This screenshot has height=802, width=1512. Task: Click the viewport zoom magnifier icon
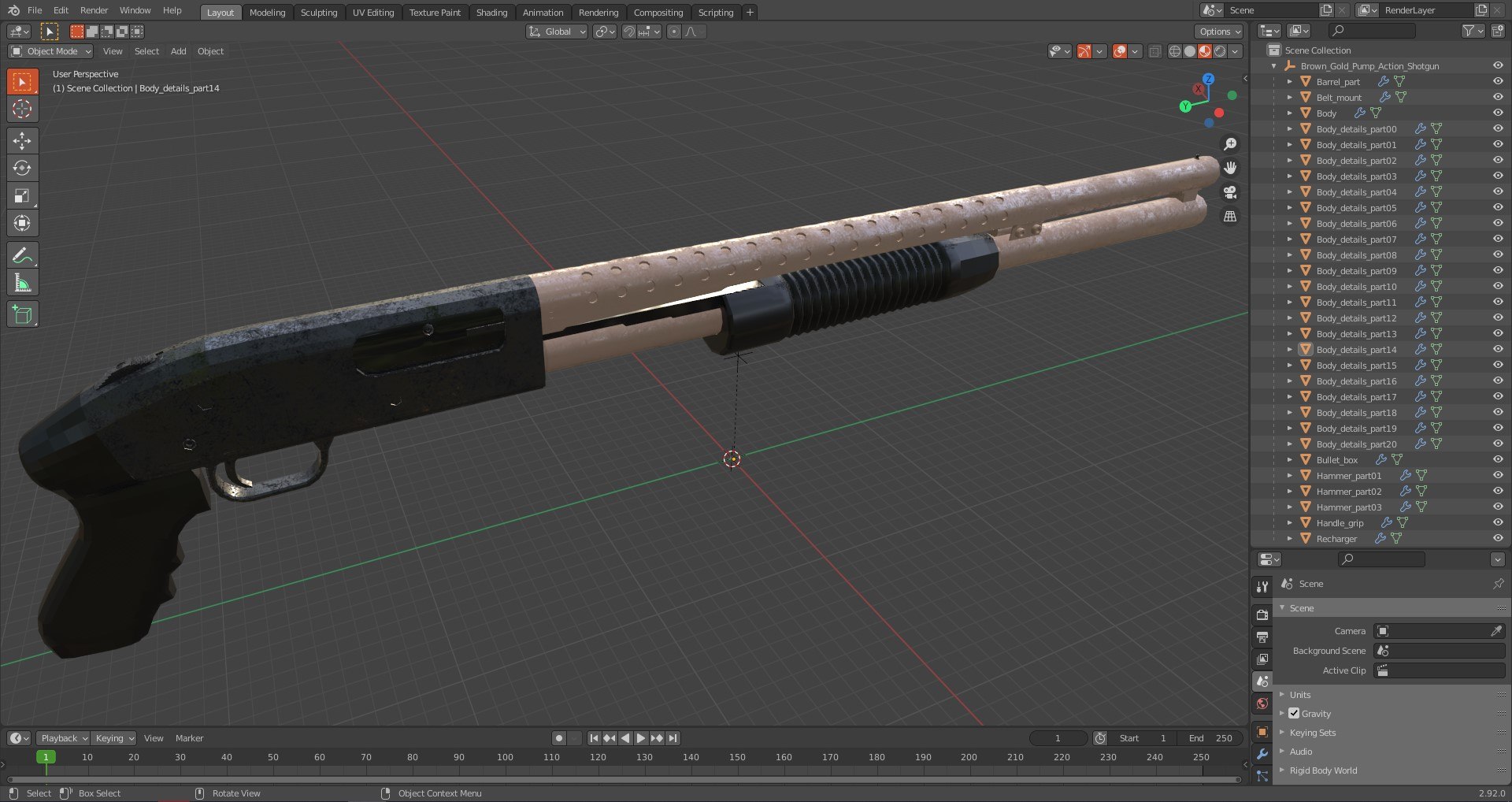[x=1229, y=144]
